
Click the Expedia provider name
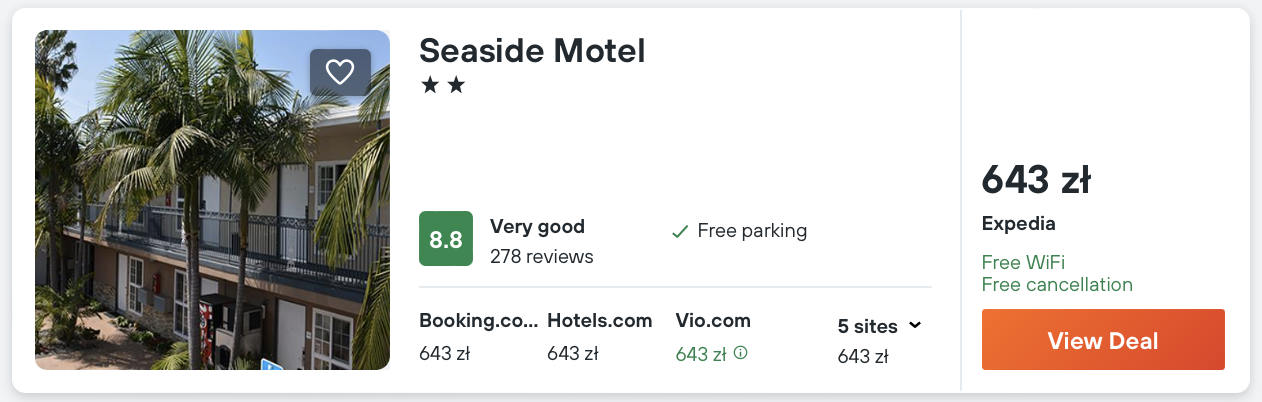1018,224
